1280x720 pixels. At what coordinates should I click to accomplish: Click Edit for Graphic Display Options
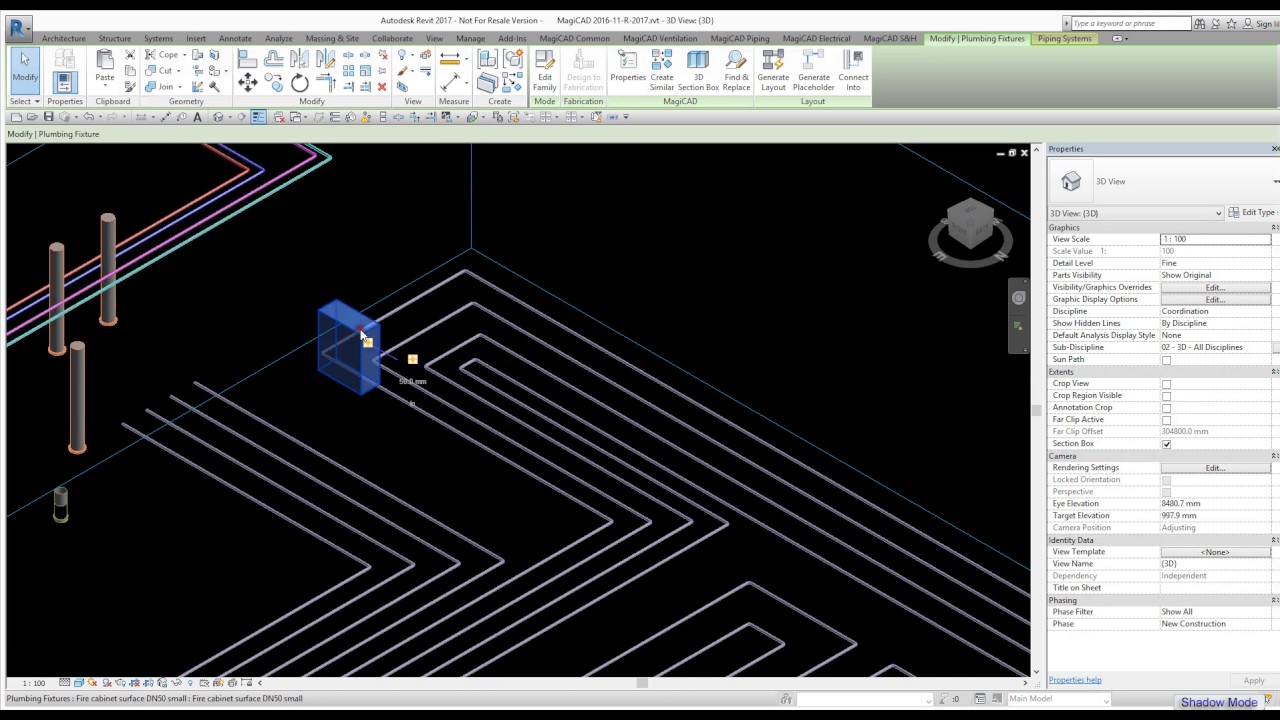point(1215,300)
